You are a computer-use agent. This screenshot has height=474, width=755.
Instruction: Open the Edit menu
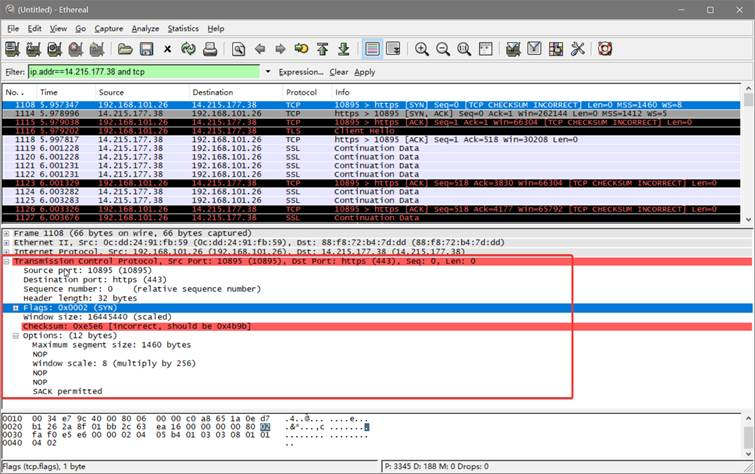(x=34, y=28)
